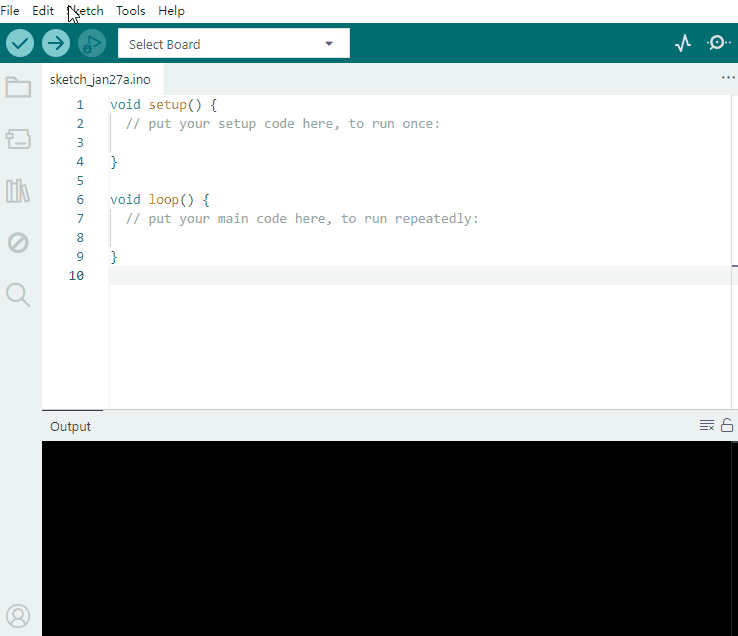Clear the Output panel
Screen dimensions: 738x636
[706, 425]
